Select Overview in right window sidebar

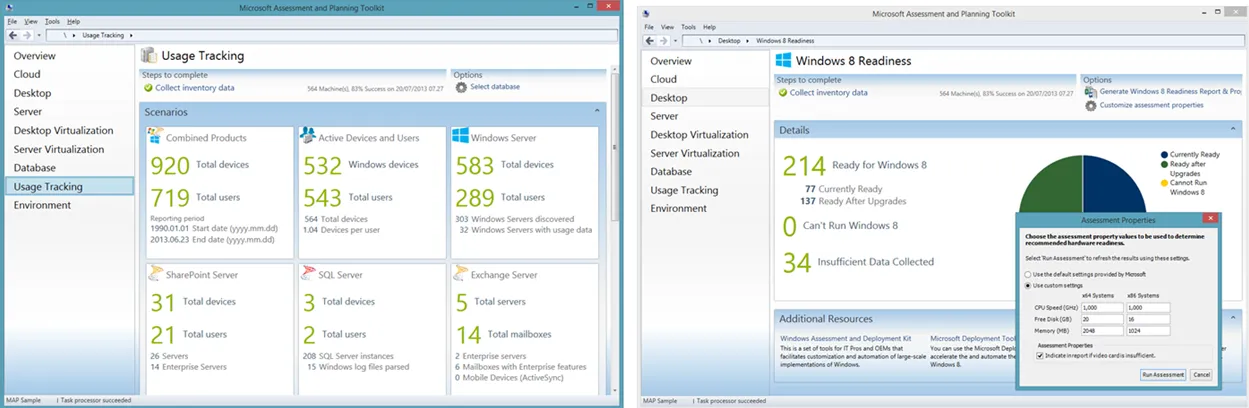click(671, 61)
